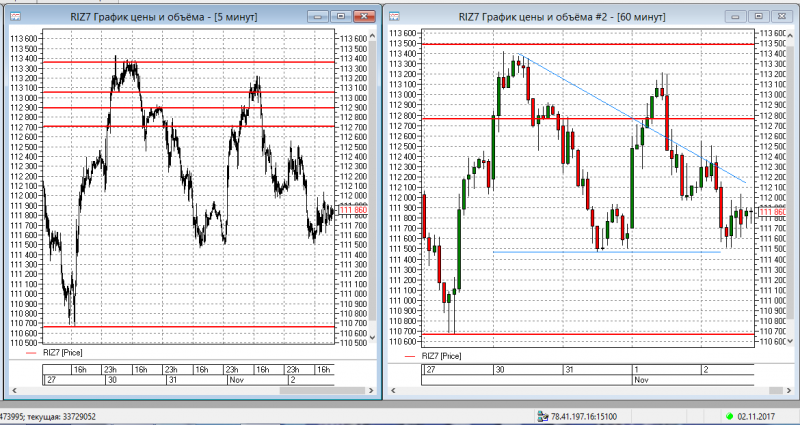Click the date 31 on the 5-minute chart time axis
Screen dimensions: 800x425
point(172,380)
